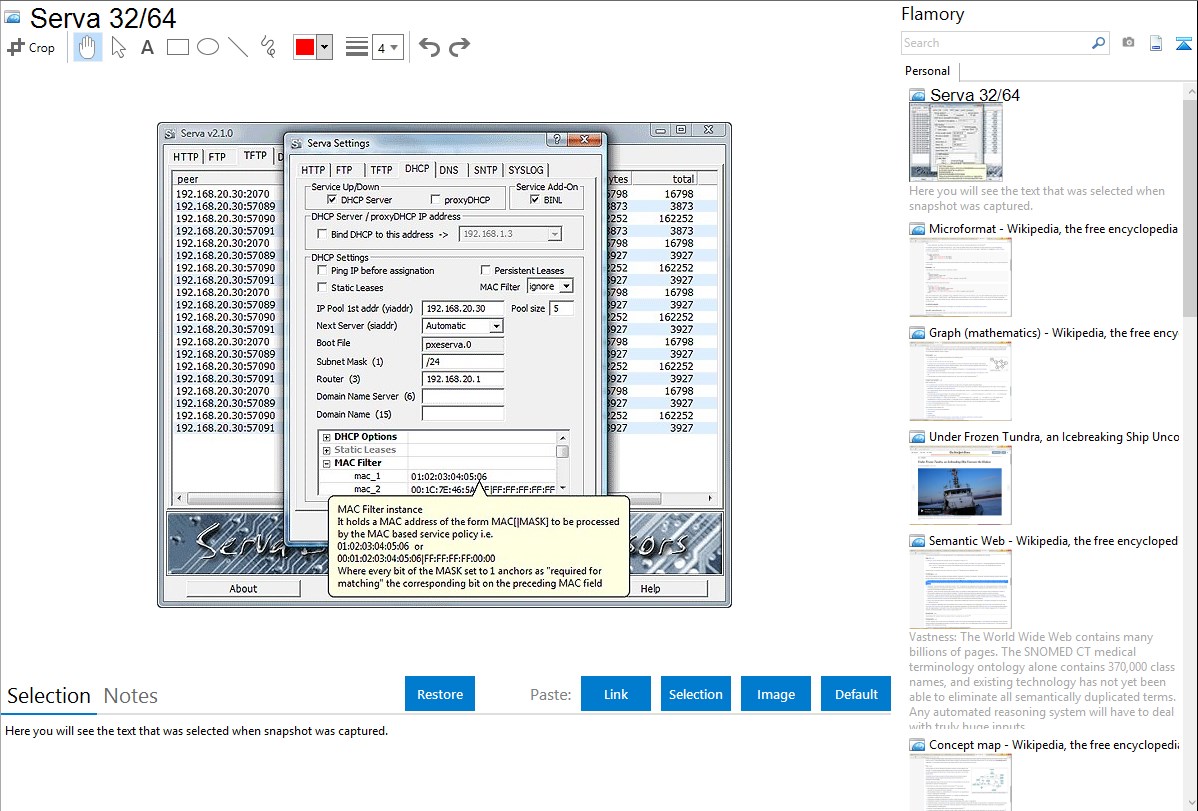The width and height of the screenshot is (1198, 811).
Task: Click the camera snapshot icon
Action: (1128, 43)
